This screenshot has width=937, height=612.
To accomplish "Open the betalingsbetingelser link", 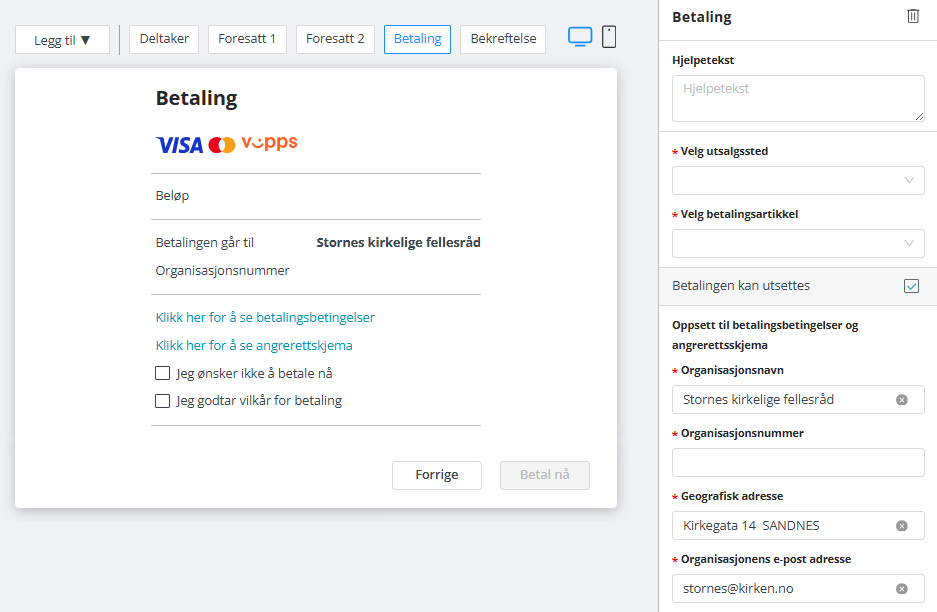I will click(265, 317).
